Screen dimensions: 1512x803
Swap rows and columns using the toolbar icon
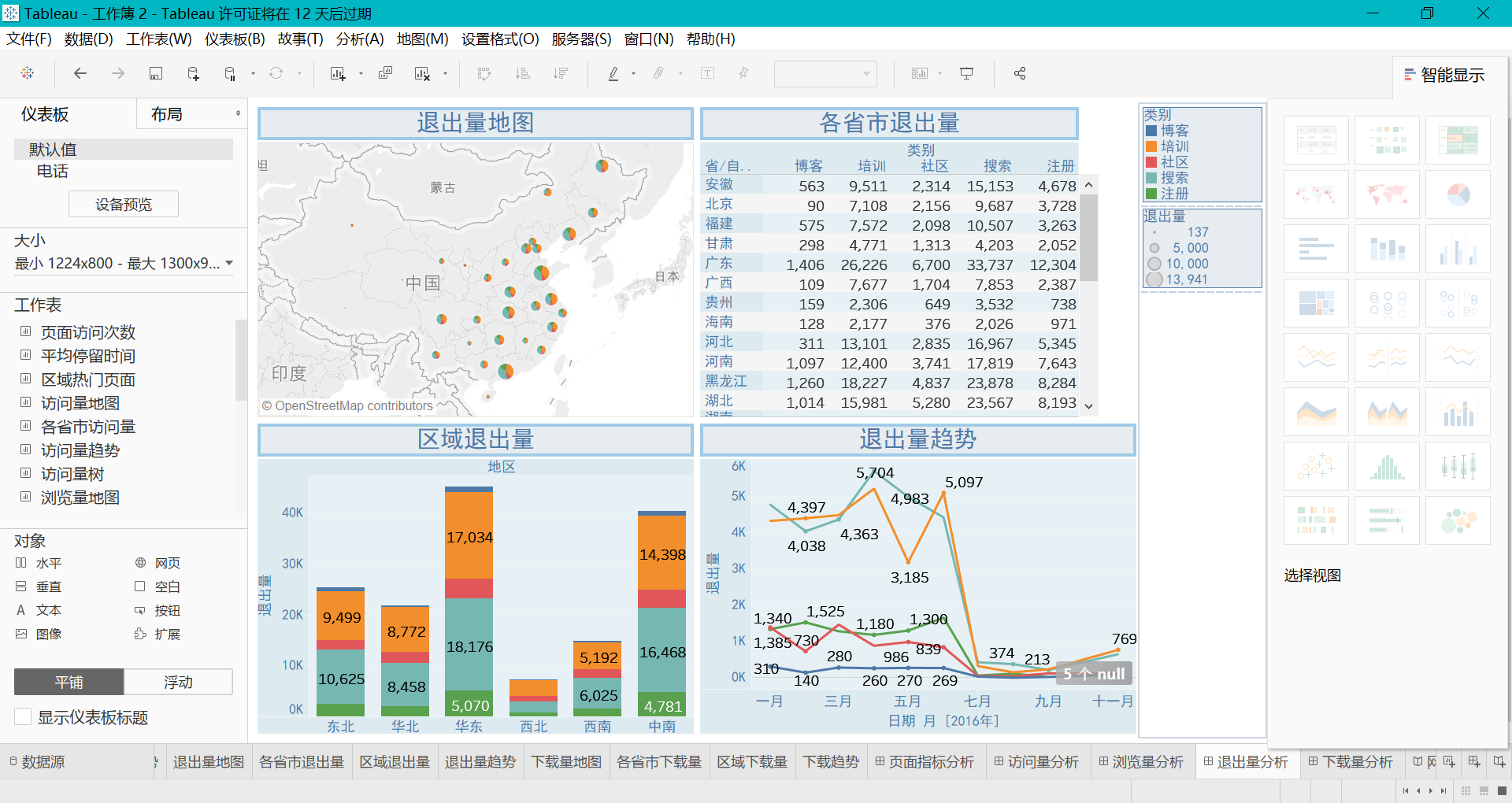(484, 73)
